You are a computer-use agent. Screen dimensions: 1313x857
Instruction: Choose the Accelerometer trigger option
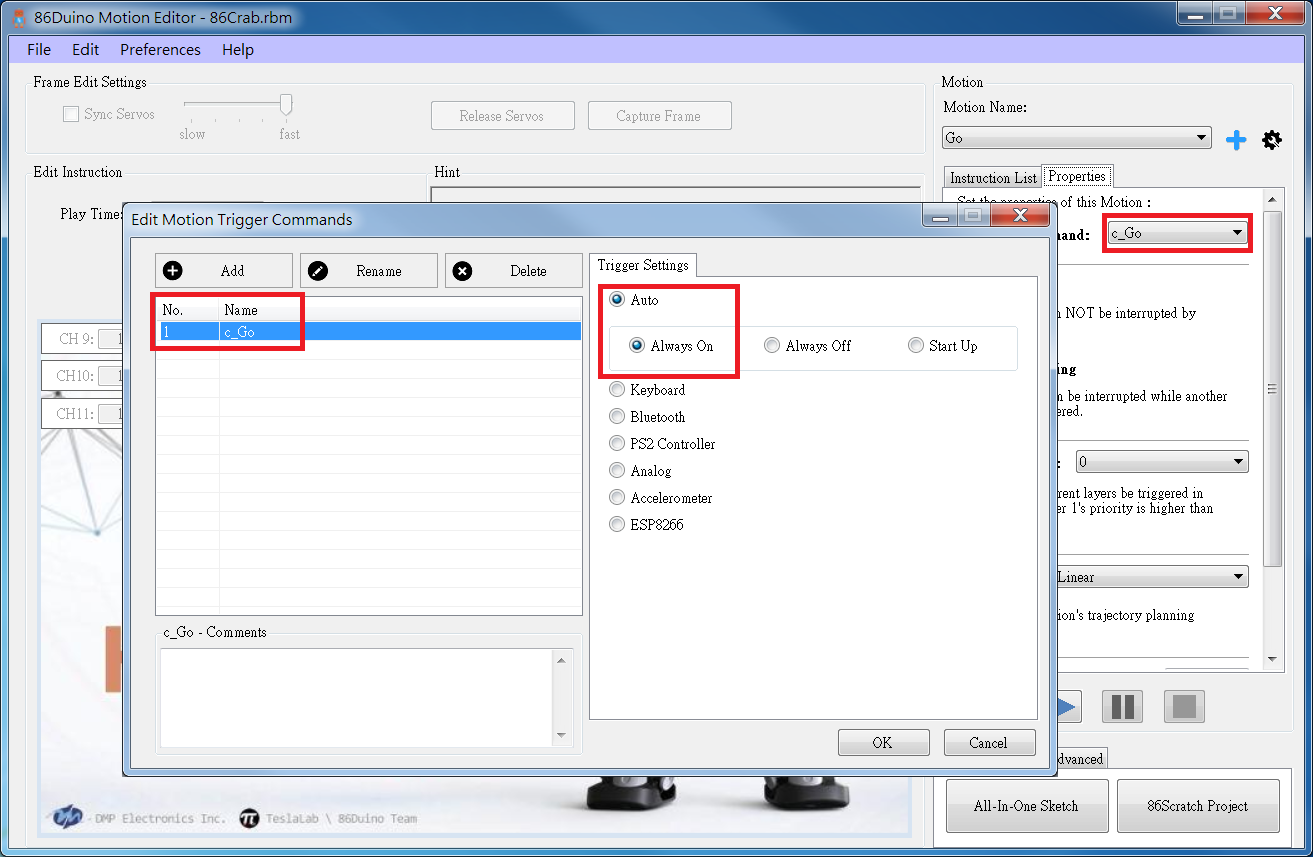[617, 498]
